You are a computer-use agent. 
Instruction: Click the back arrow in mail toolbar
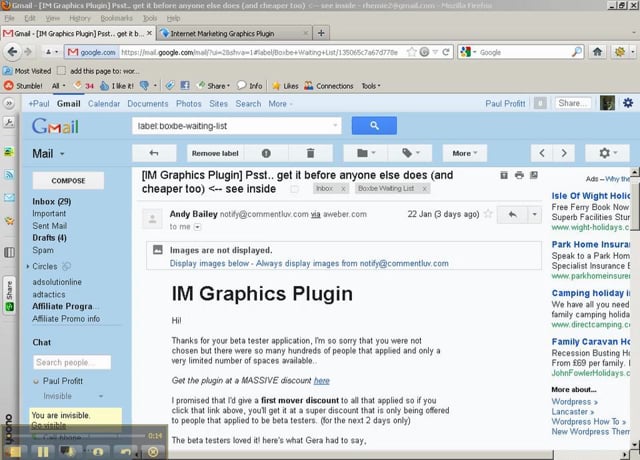[x=154, y=153]
